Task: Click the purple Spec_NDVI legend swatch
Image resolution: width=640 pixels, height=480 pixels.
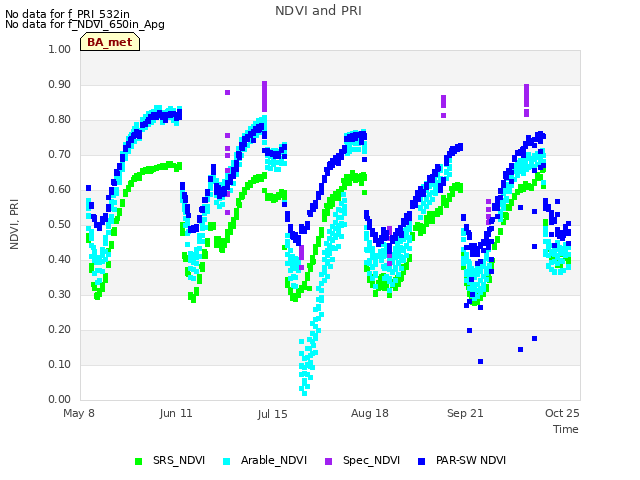Action: tap(328, 461)
